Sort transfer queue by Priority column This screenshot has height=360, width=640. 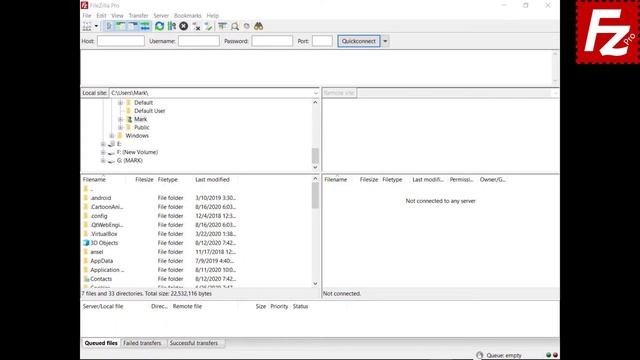pyautogui.click(x=279, y=307)
